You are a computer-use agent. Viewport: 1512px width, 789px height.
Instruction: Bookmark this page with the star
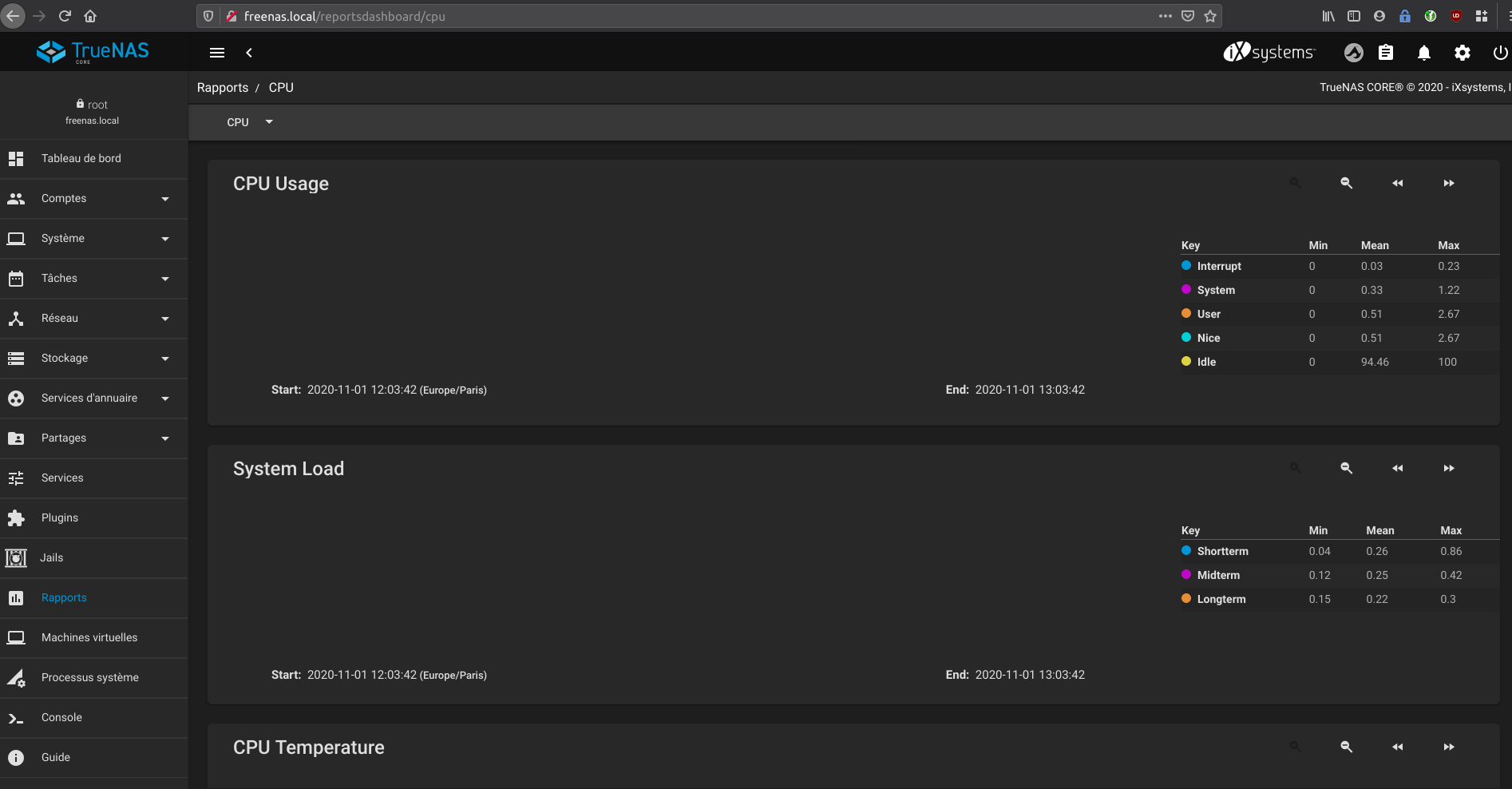coord(1210,16)
